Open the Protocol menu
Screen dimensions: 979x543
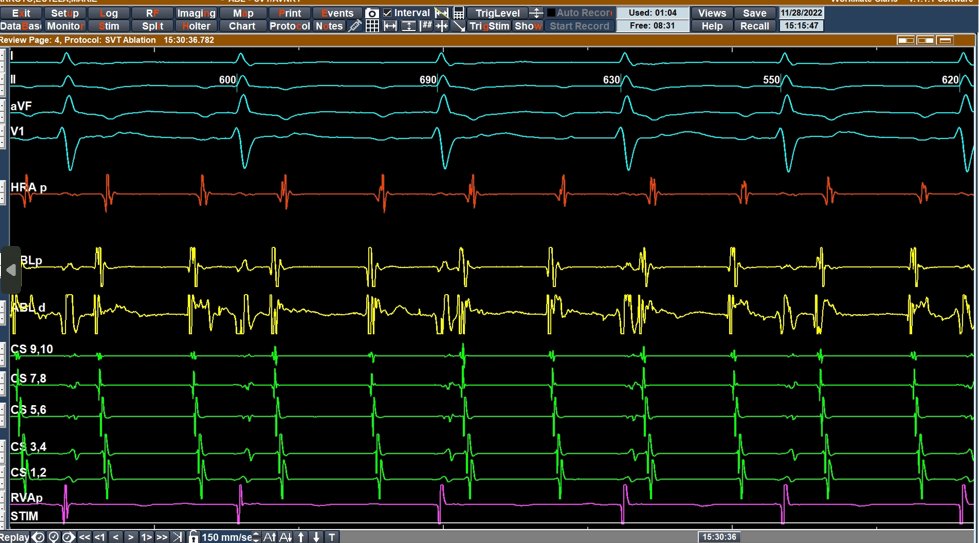click(x=290, y=26)
